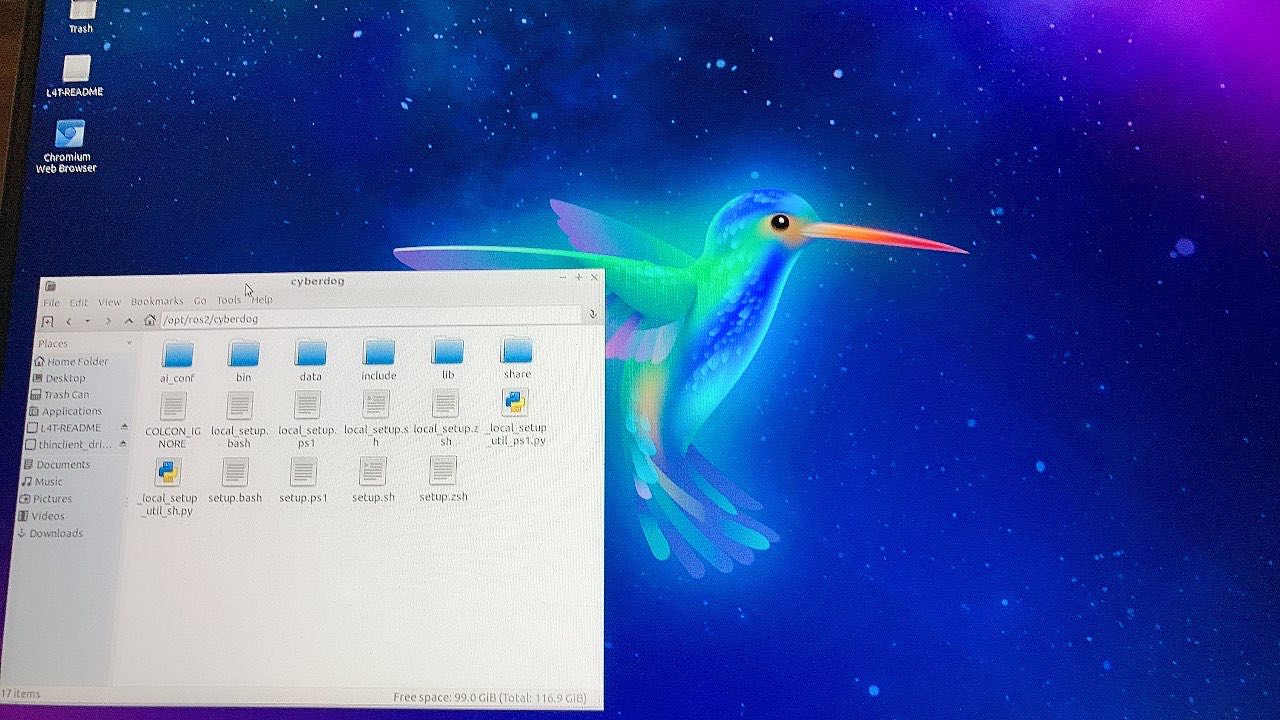1280x720 pixels.
Task: Open the lib folder
Action: 448,359
